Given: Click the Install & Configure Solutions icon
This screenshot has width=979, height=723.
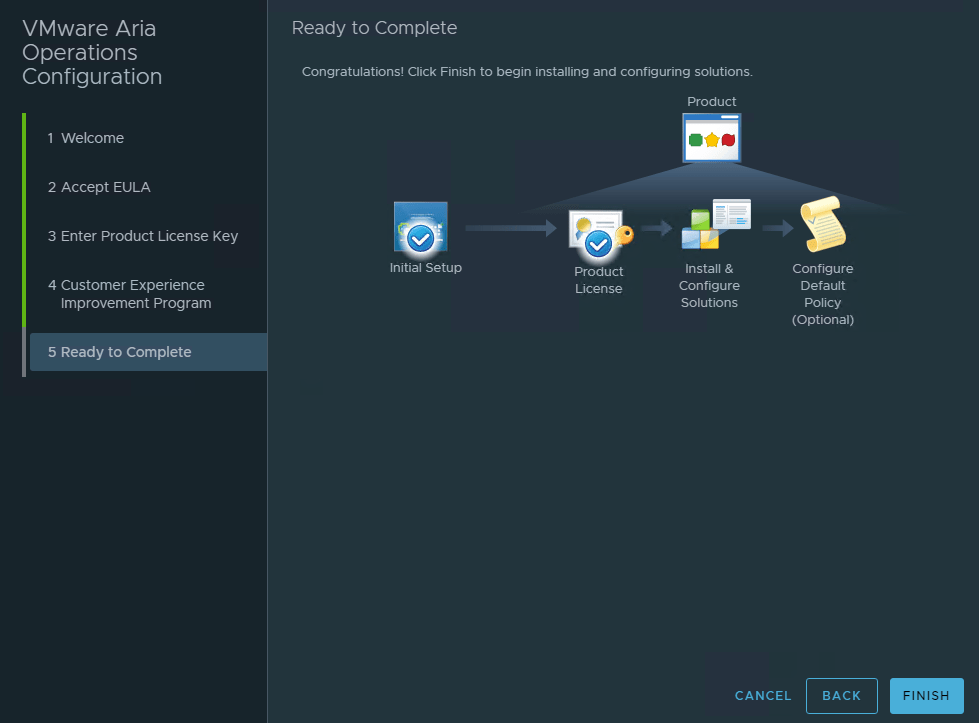Looking at the screenshot, I should point(714,225).
